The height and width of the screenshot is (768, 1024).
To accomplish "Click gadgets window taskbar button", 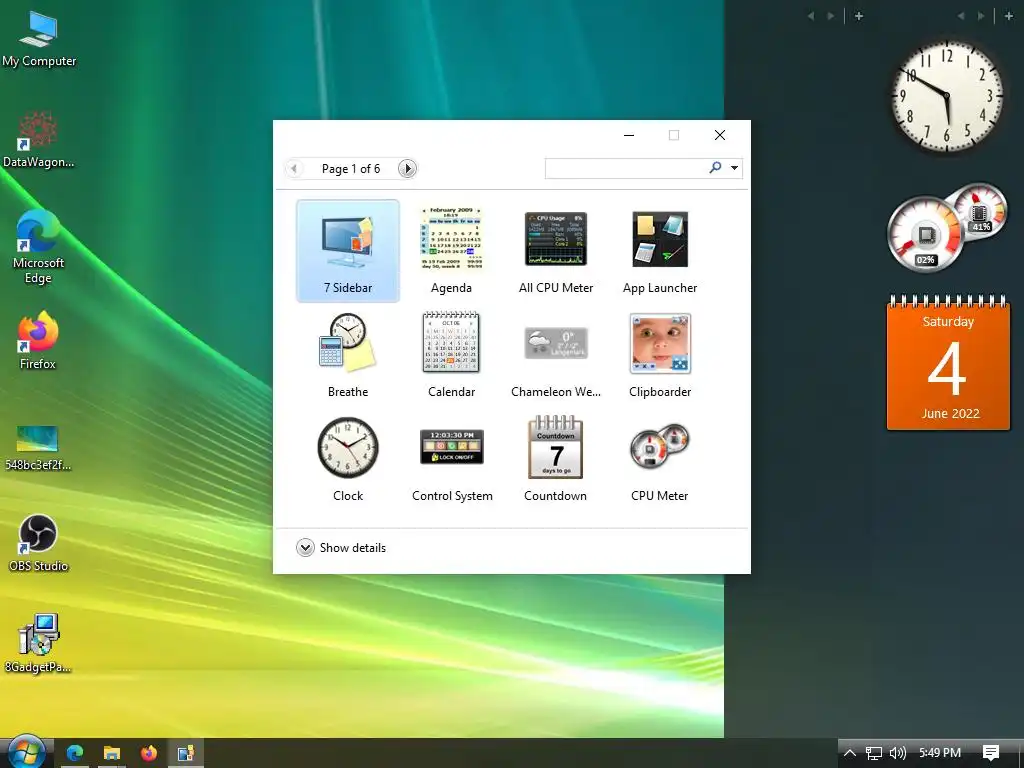I will point(186,753).
